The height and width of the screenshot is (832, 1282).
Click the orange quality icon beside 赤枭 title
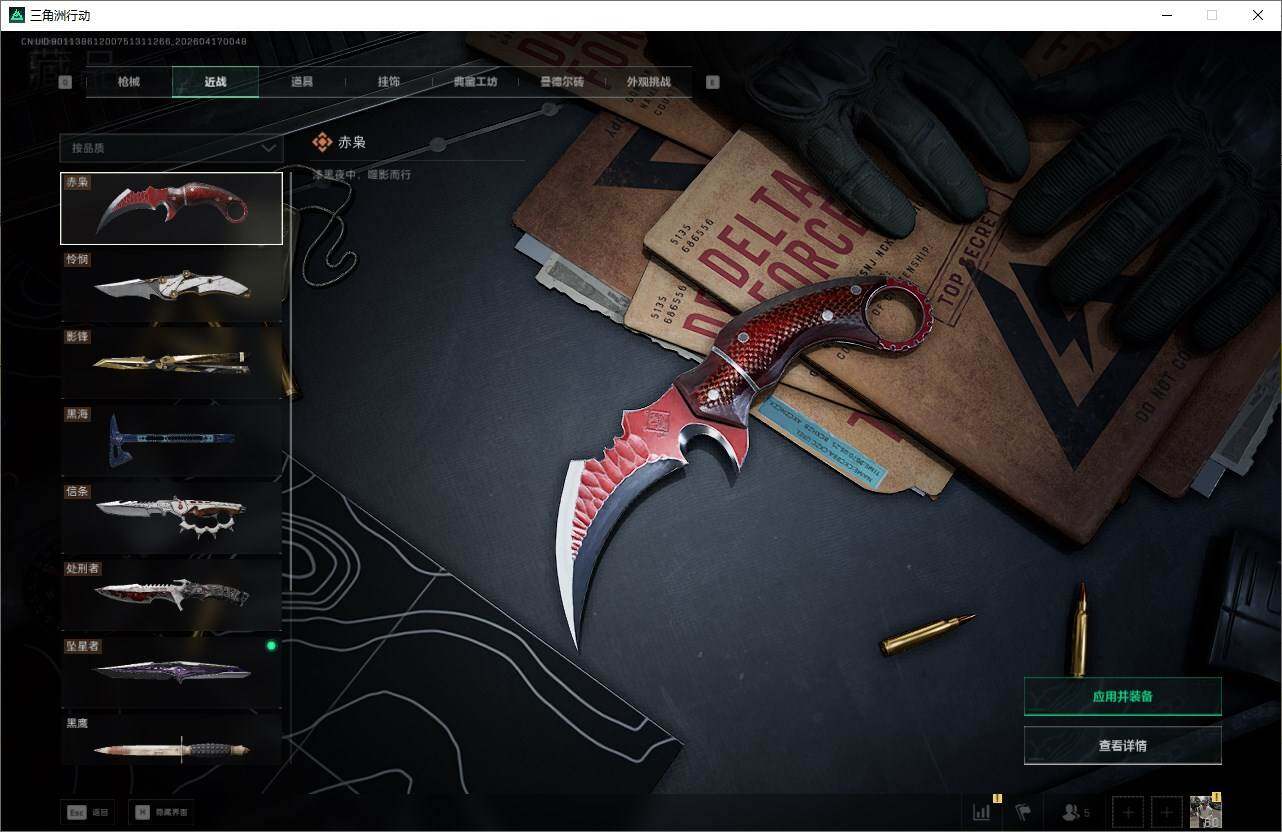322,142
